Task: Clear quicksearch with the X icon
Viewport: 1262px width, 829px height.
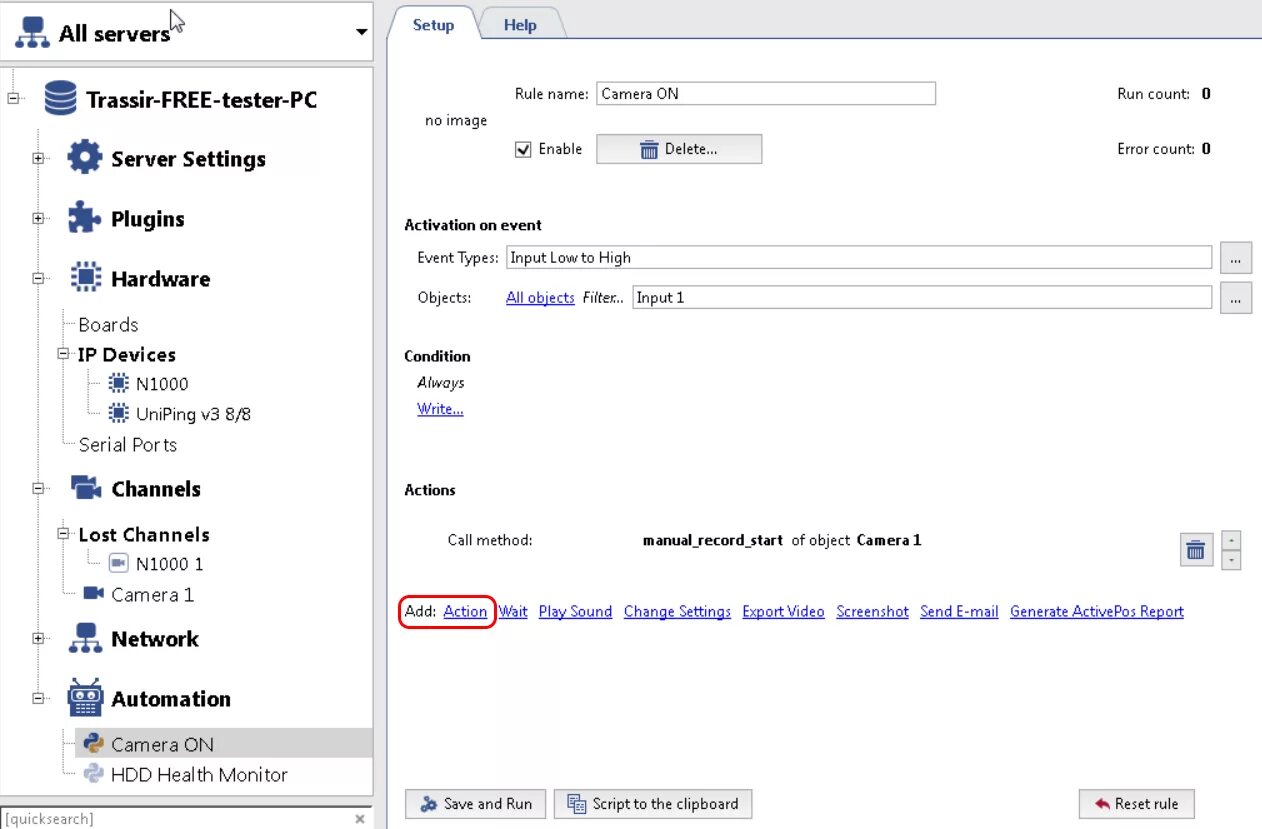Action: tap(360, 819)
